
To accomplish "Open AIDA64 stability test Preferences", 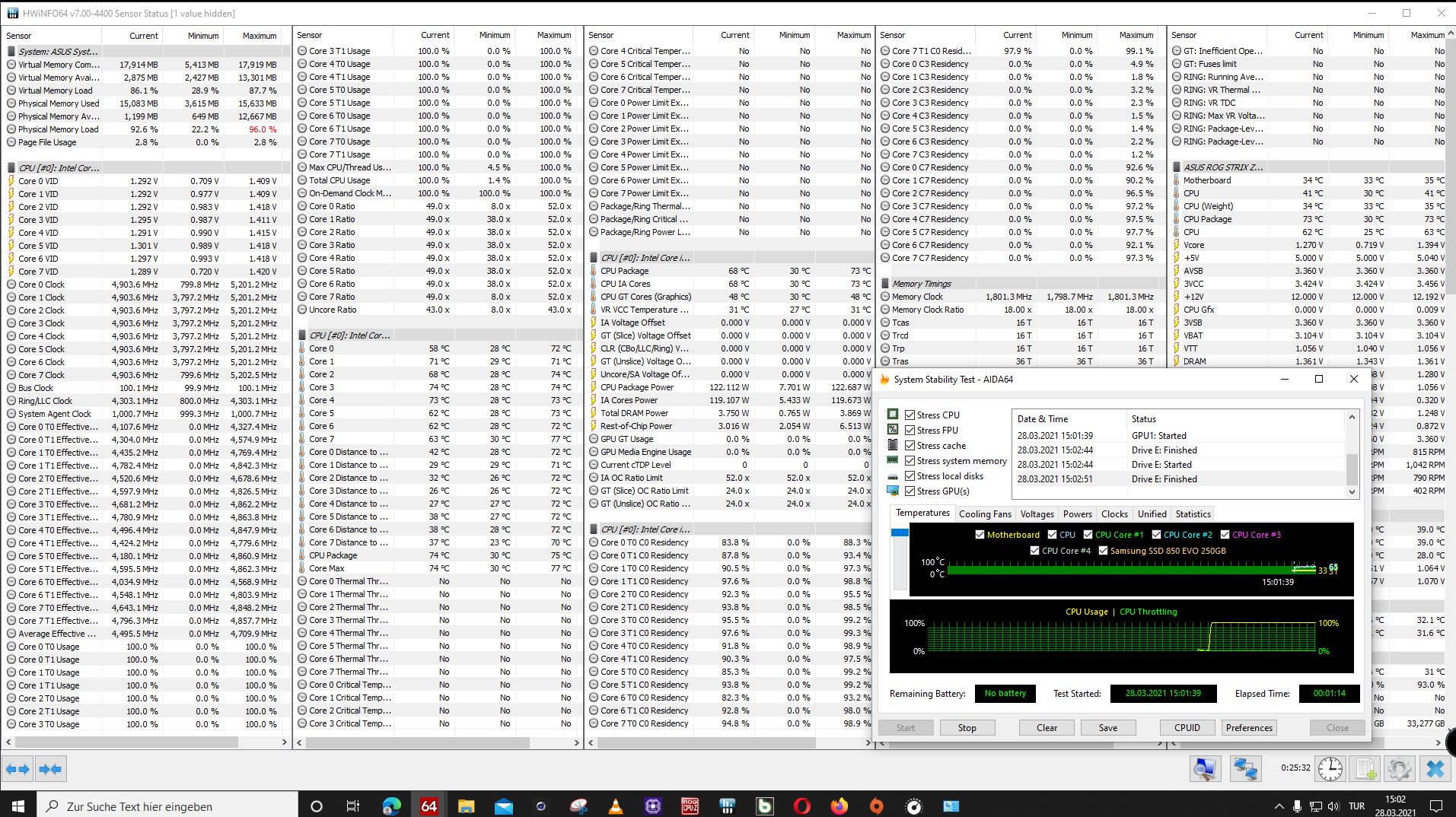I will (1248, 727).
